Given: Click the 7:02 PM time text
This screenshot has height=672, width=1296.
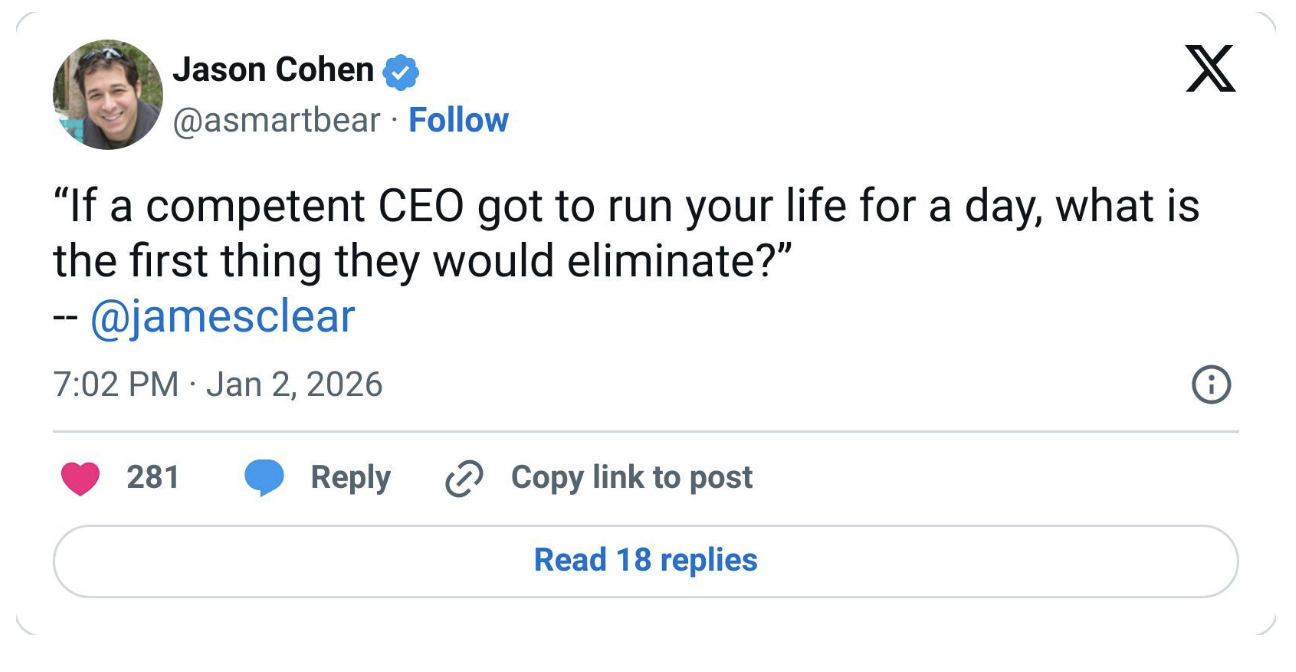Looking at the screenshot, I should click(x=116, y=384).
